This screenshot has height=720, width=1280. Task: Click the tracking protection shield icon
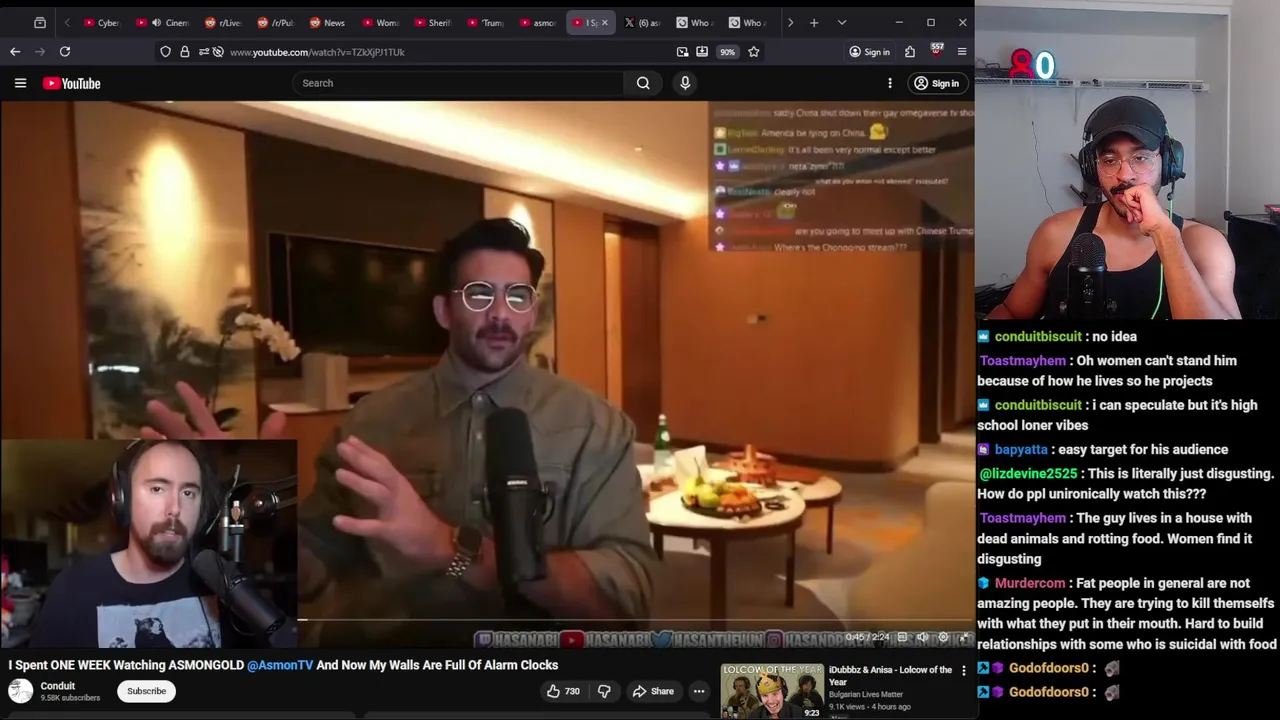click(x=166, y=52)
